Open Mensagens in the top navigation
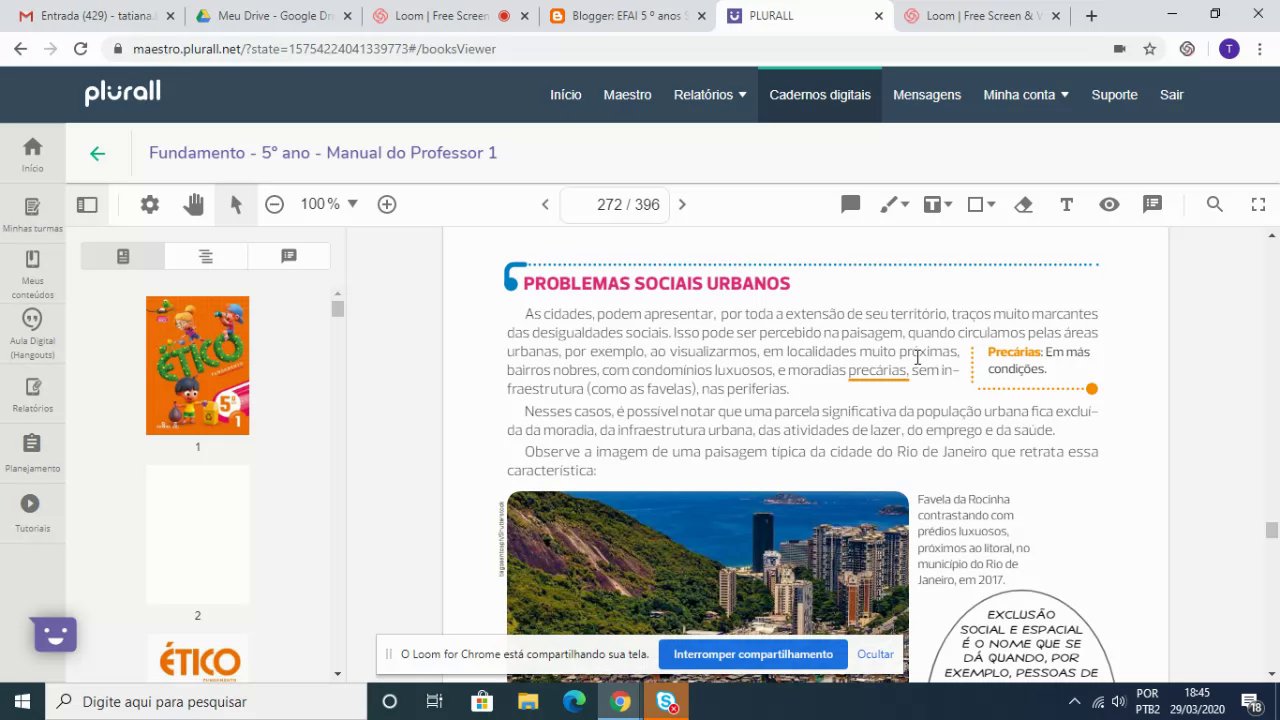The height and width of the screenshot is (720, 1280). click(927, 95)
